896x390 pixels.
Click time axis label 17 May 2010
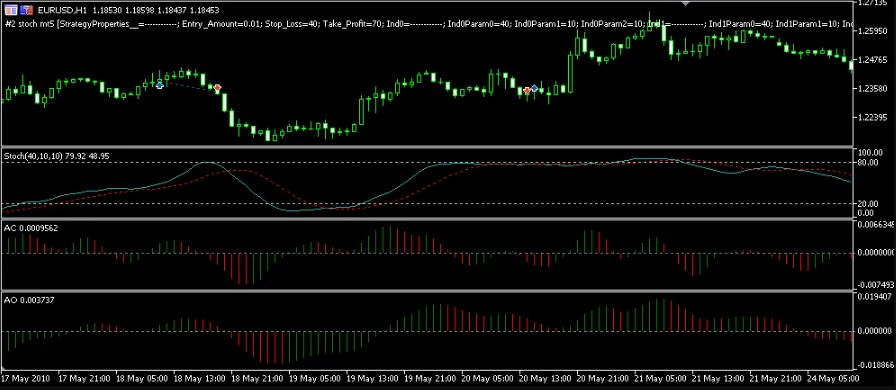(x=26, y=379)
